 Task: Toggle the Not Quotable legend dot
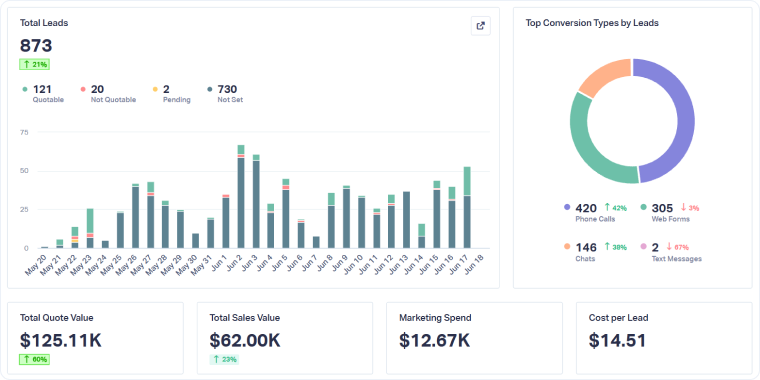pos(83,89)
